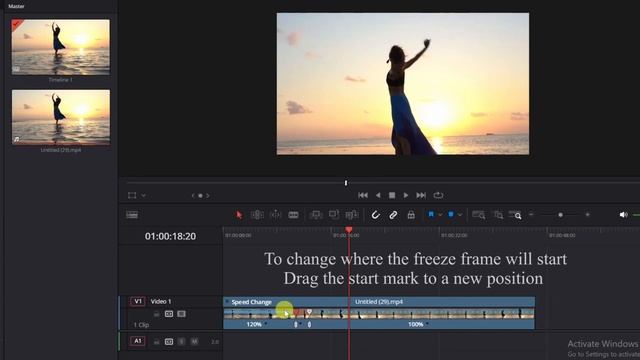Activate the Trim Edit Mode tool
The height and width of the screenshot is (360, 640).
(257, 215)
